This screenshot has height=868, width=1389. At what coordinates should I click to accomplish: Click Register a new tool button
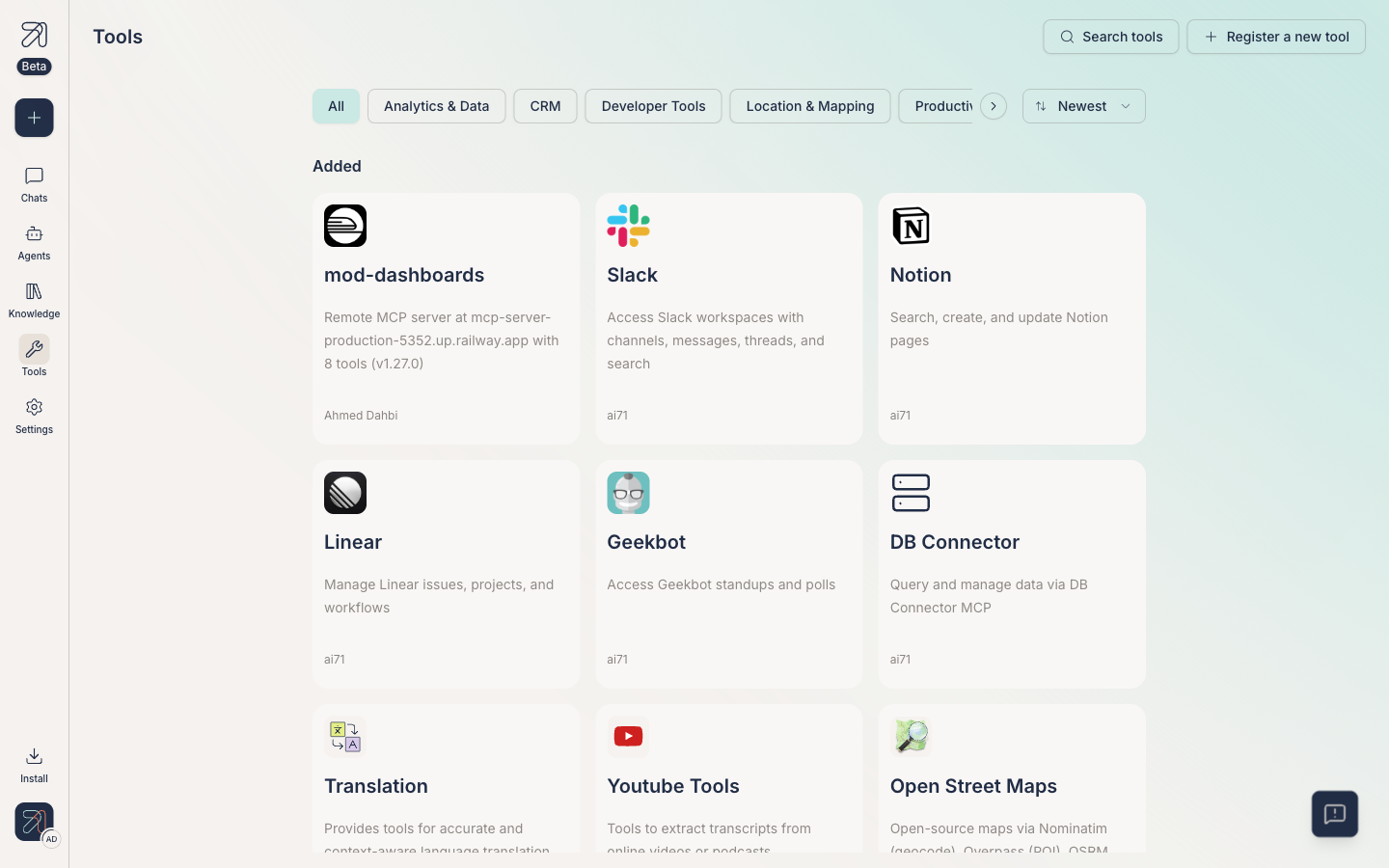1276,37
